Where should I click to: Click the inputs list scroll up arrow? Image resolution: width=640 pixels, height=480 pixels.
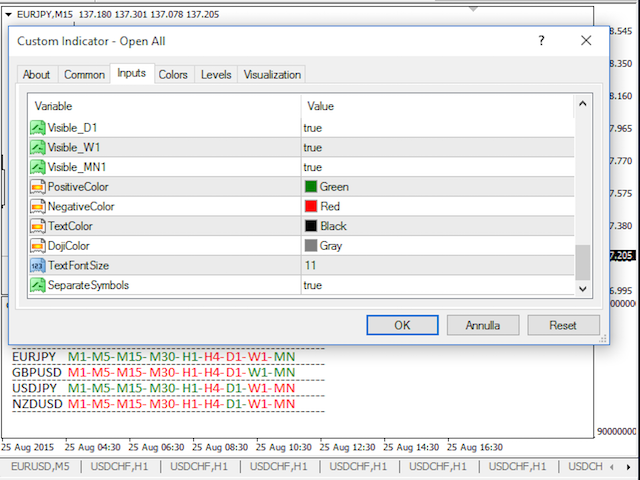(x=583, y=104)
